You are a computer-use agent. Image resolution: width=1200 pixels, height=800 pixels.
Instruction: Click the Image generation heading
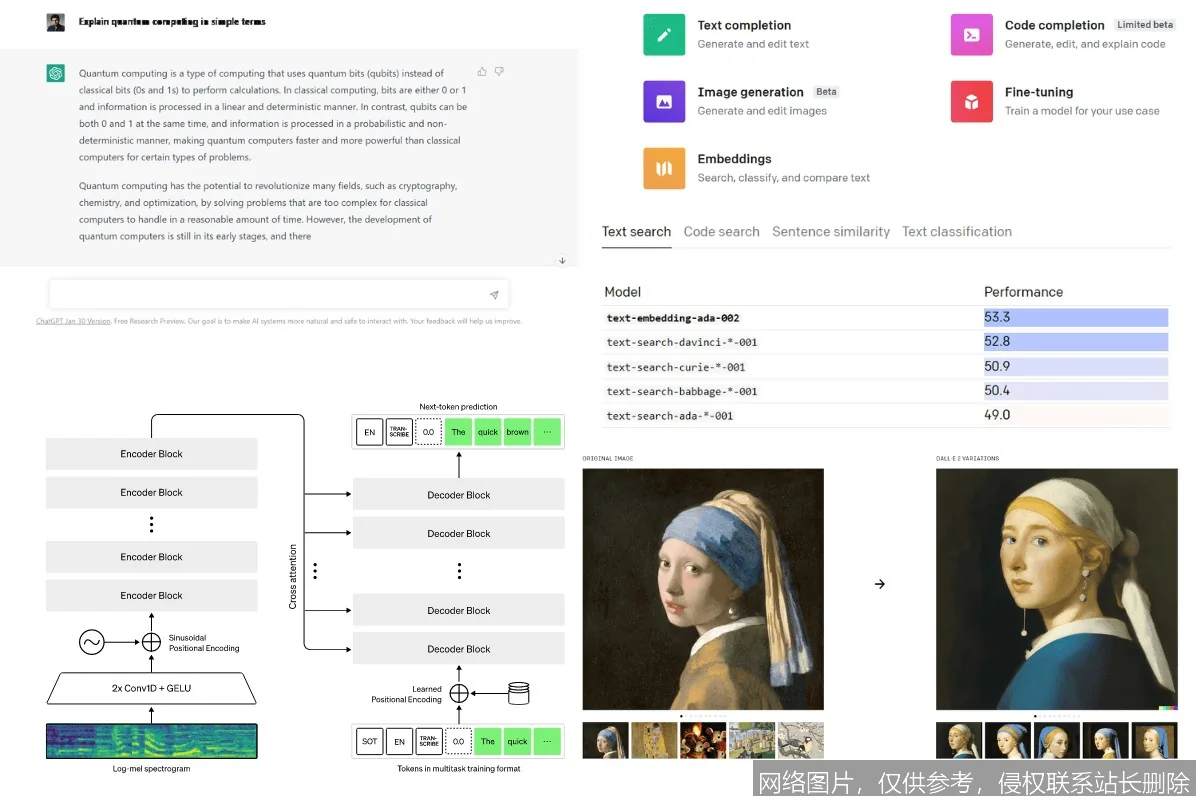751,92
